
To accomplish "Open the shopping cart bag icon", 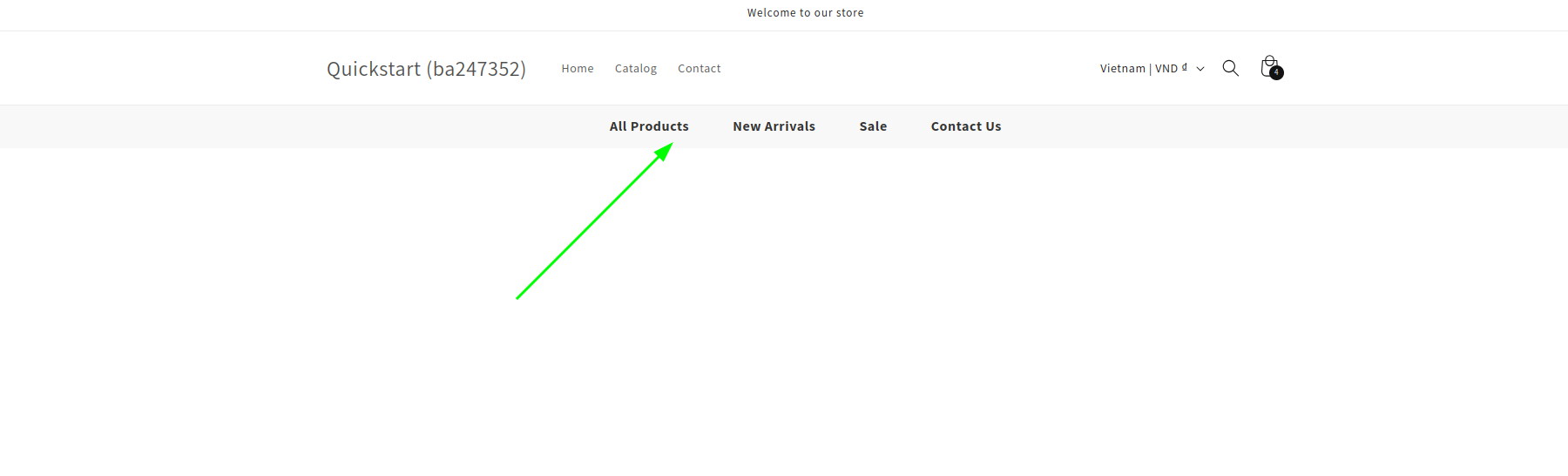I will click(x=1268, y=66).
